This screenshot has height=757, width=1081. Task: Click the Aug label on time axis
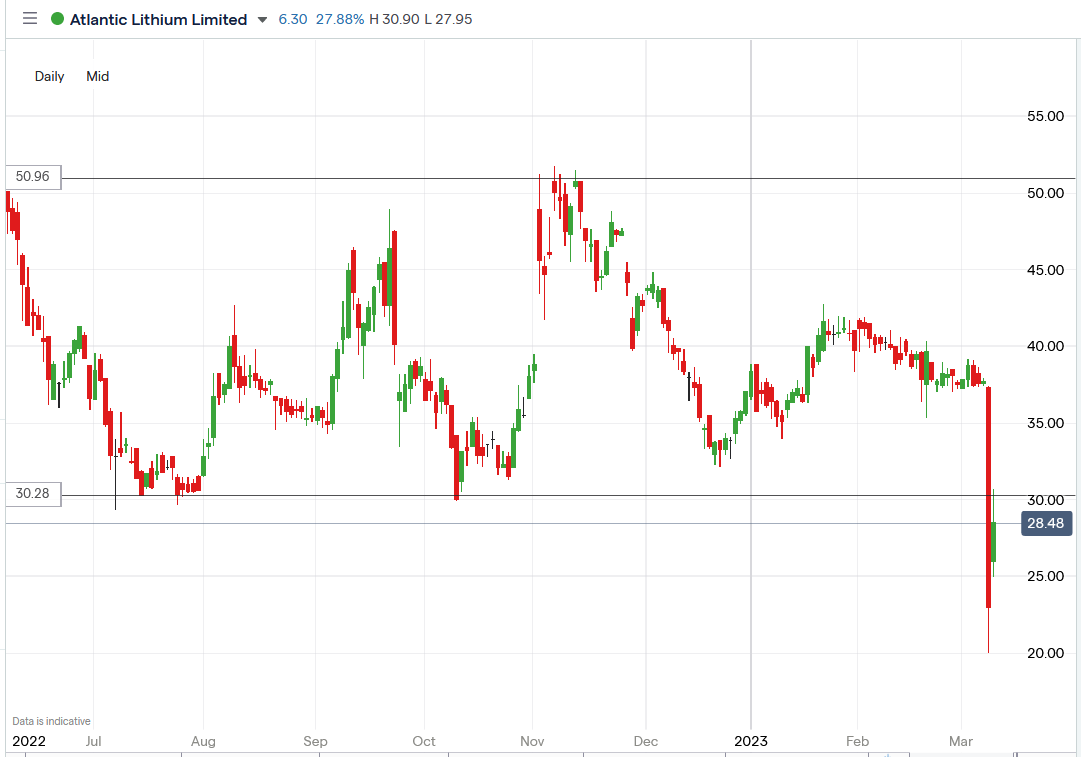tap(203, 741)
